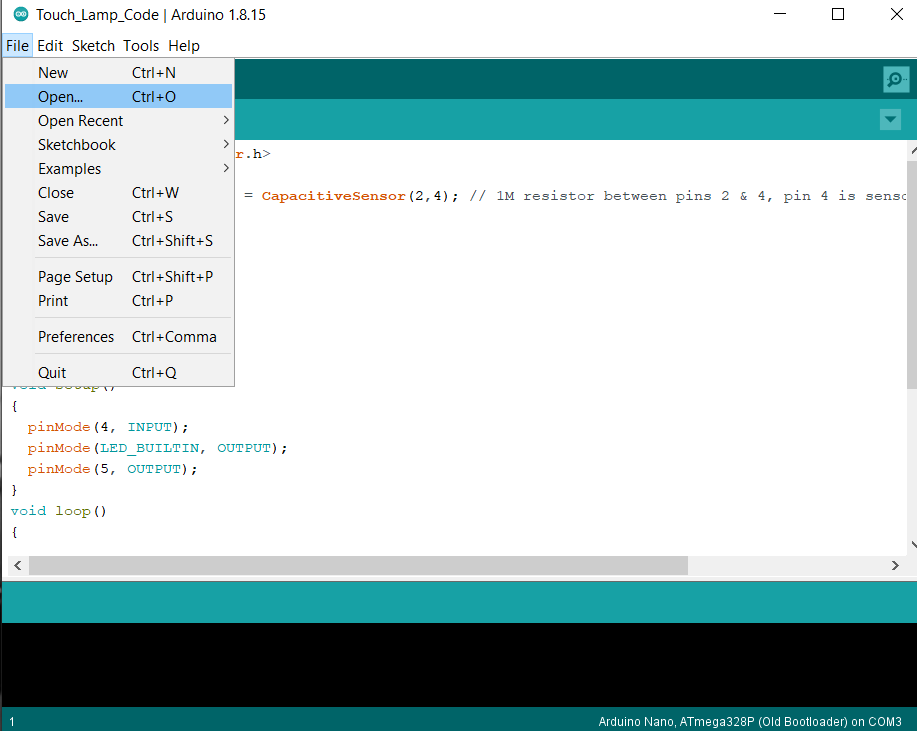Viewport: 917px width, 731px height.
Task: Open the Tools menu
Action: (140, 45)
